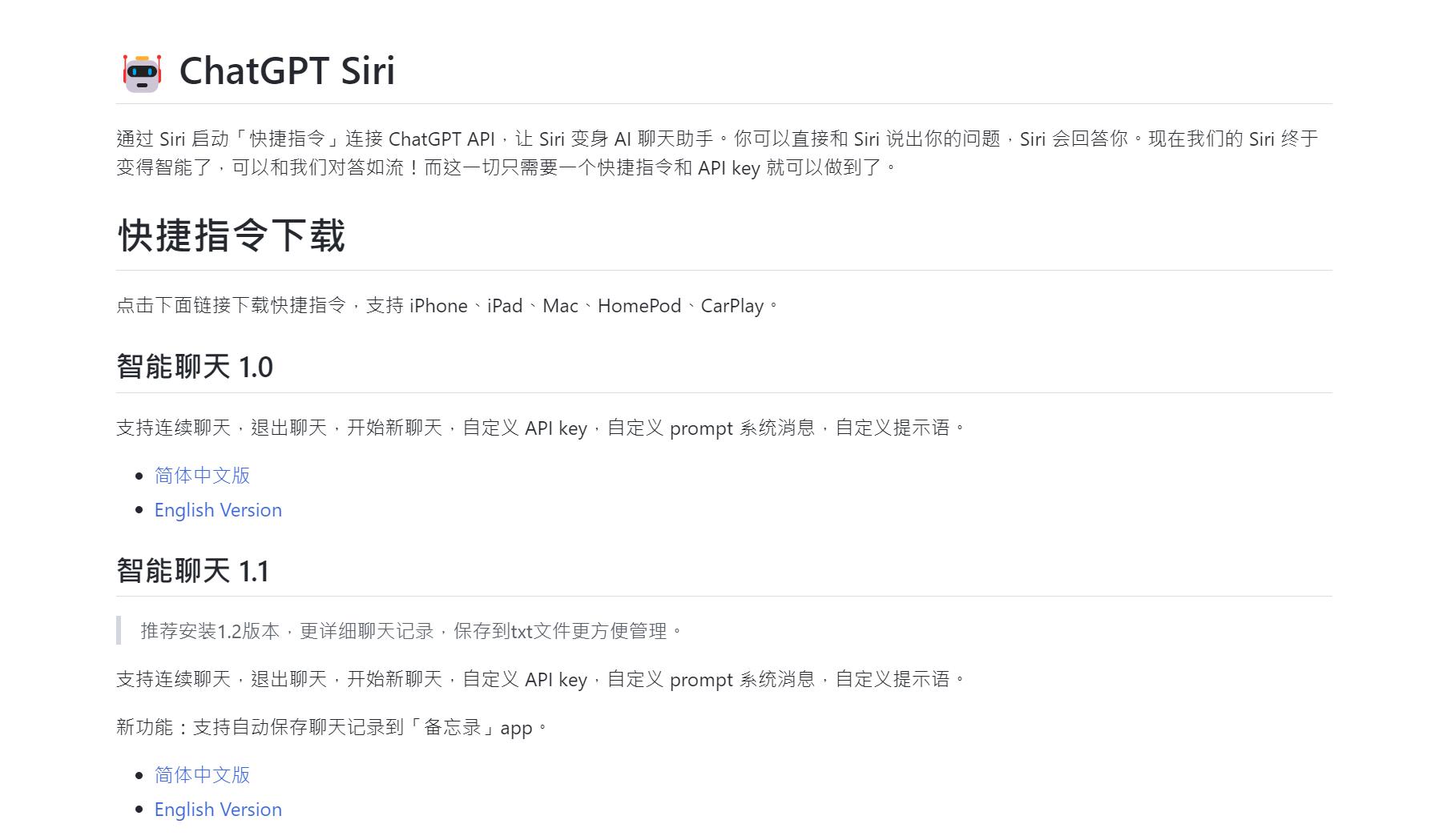The height and width of the screenshot is (840, 1451).
Task: Open the 简体中文版 link under 智能聊天 1.1
Action: (202, 775)
